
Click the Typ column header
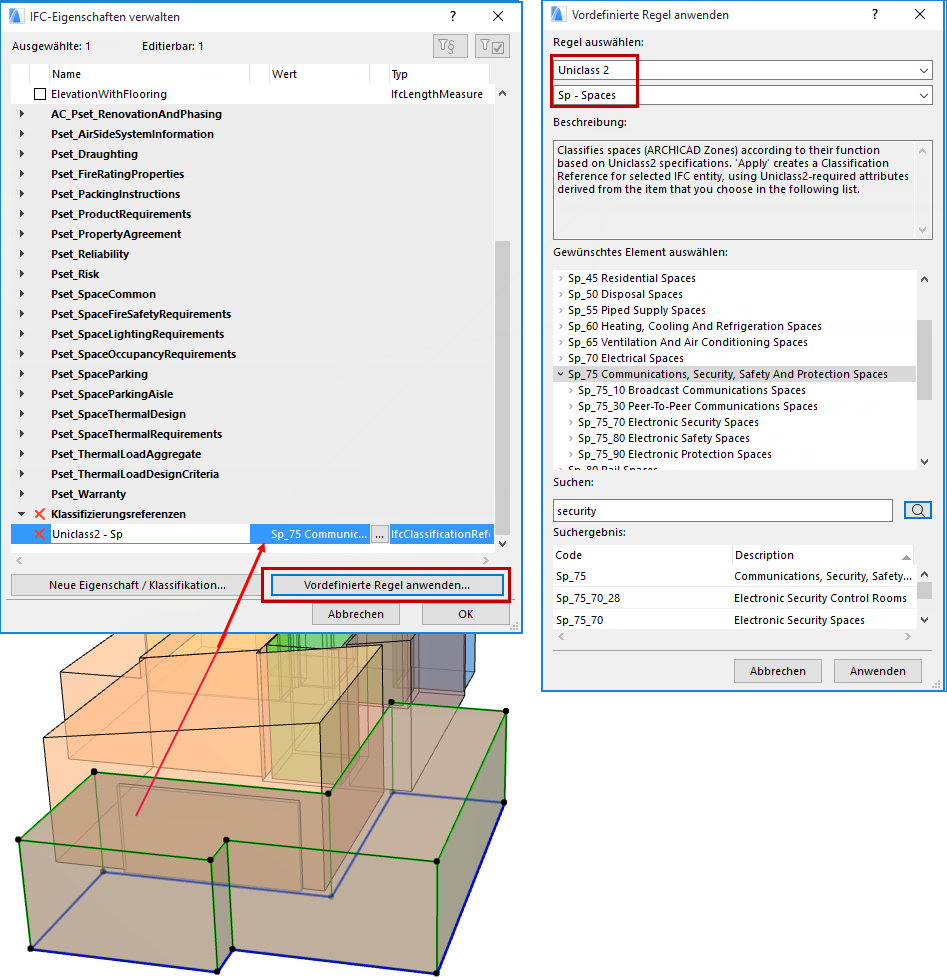click(x=438, y=74)
